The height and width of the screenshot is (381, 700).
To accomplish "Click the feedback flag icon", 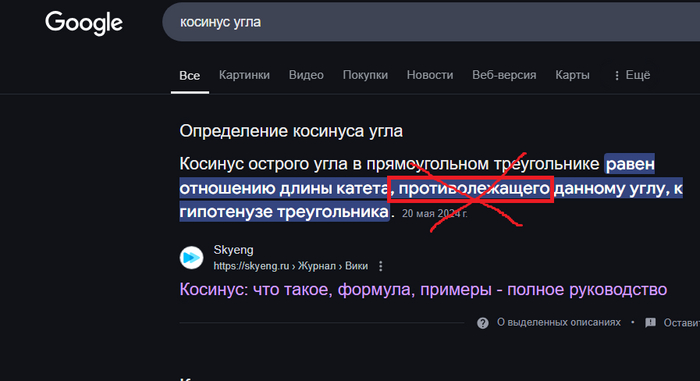I will pos(650,323).
